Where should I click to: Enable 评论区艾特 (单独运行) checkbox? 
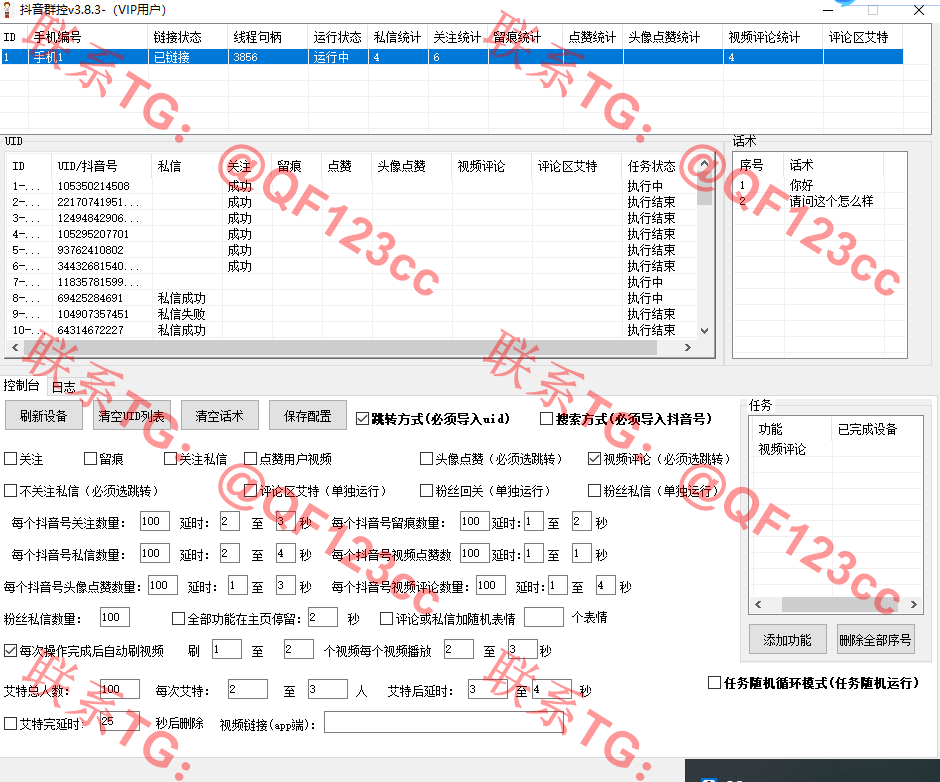click(251, 491)
